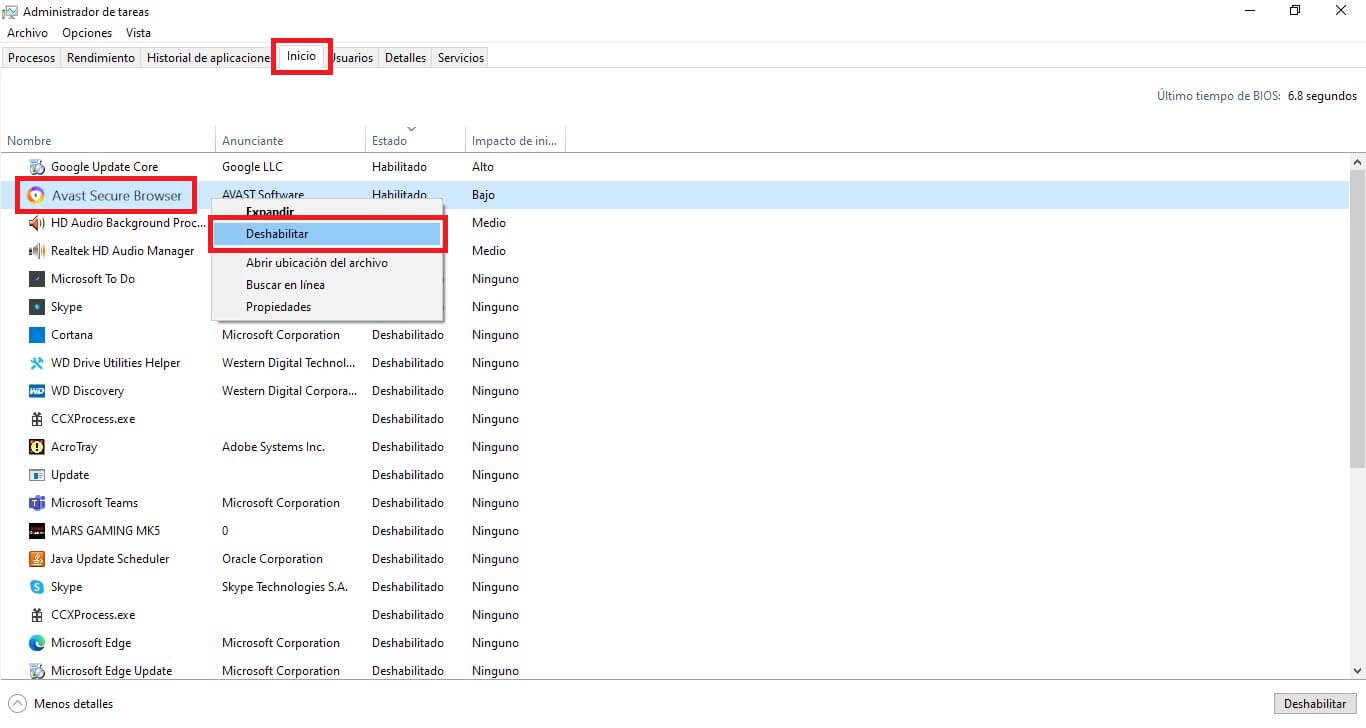Screen dimensions: 1366x728
Task: Sort by the Nombre column header
Action: [108, 141]
